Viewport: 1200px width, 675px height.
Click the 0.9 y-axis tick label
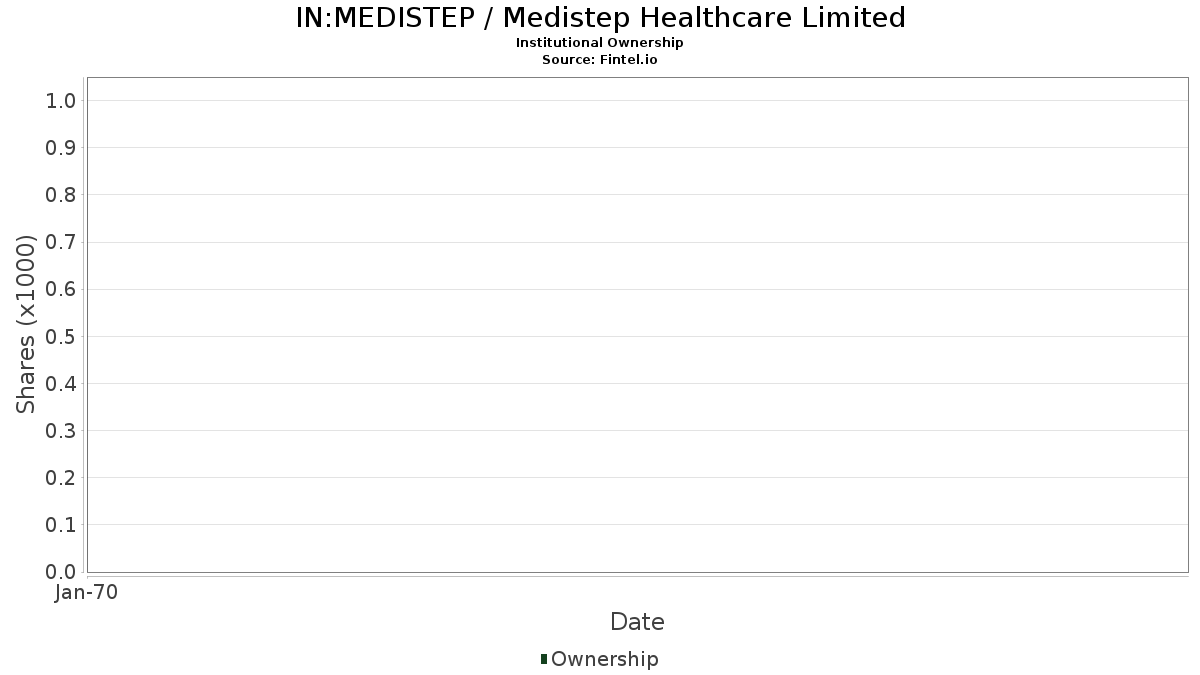61,148
